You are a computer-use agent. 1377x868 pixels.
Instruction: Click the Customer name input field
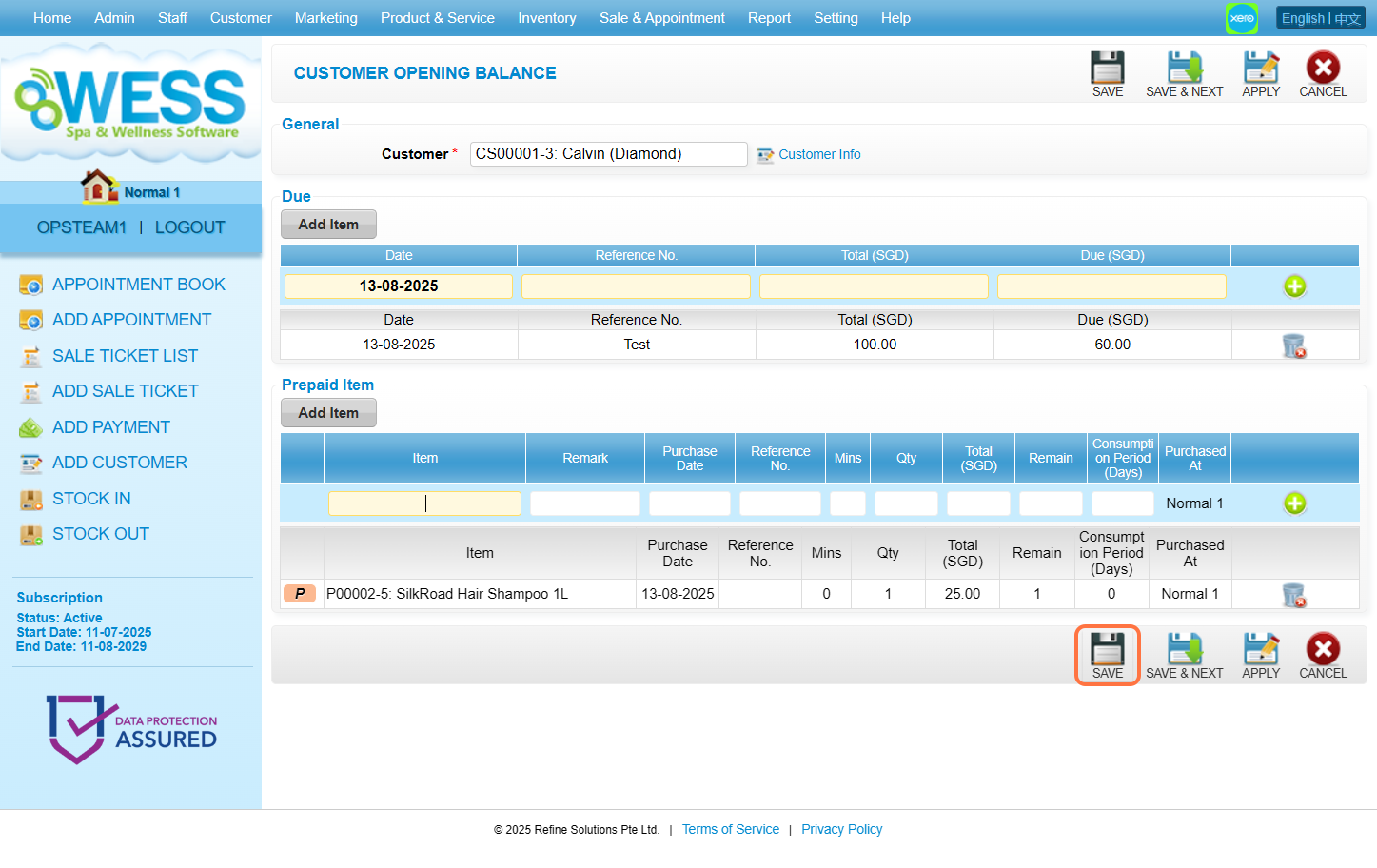[x=608, y=154]
